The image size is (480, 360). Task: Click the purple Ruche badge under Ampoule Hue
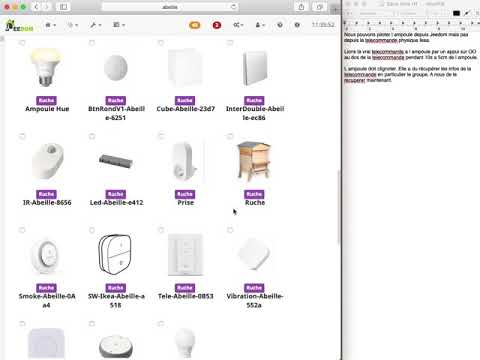46,100
